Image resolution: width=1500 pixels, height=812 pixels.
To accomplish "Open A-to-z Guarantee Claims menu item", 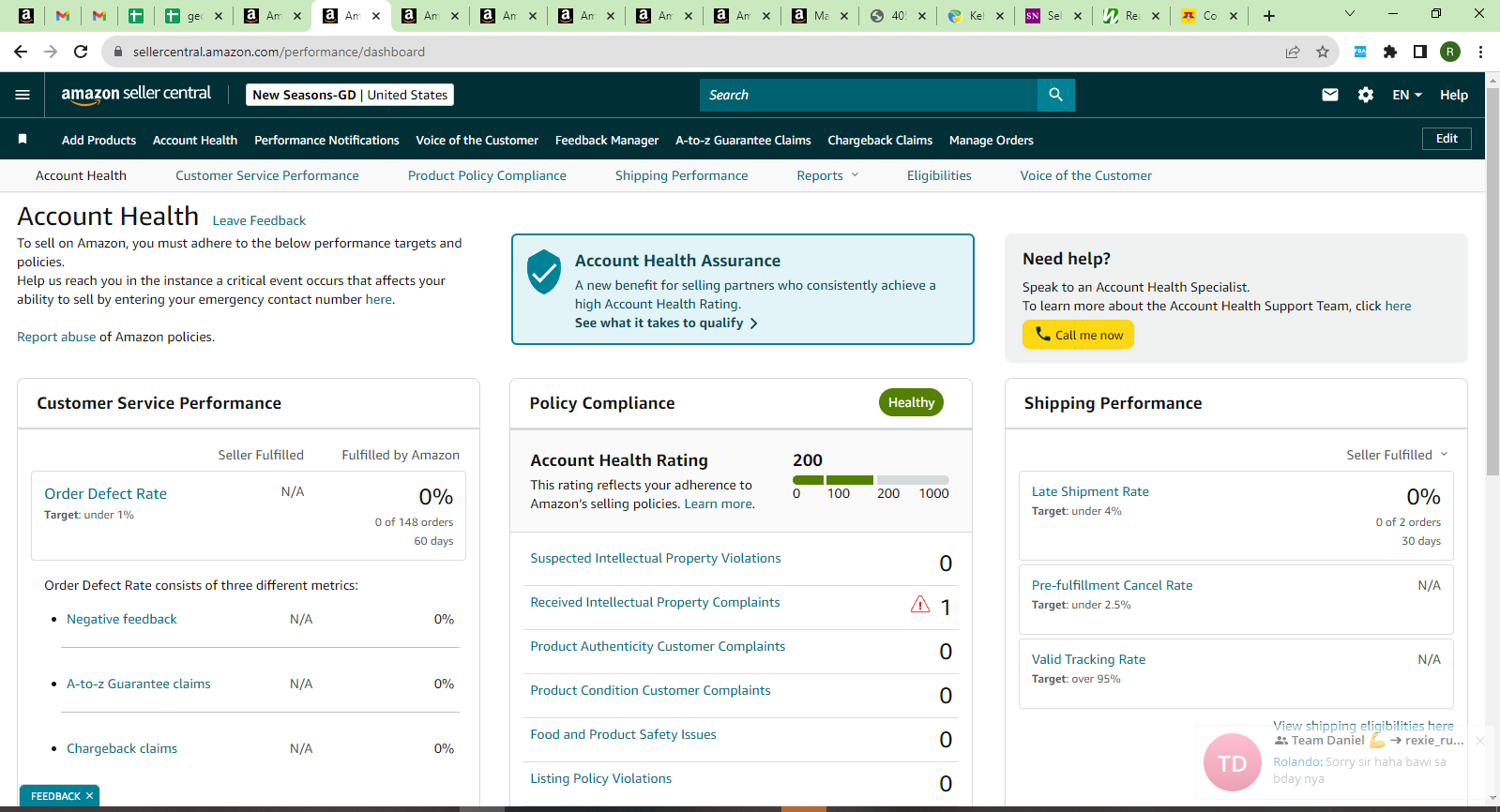I will click(743, 140).
